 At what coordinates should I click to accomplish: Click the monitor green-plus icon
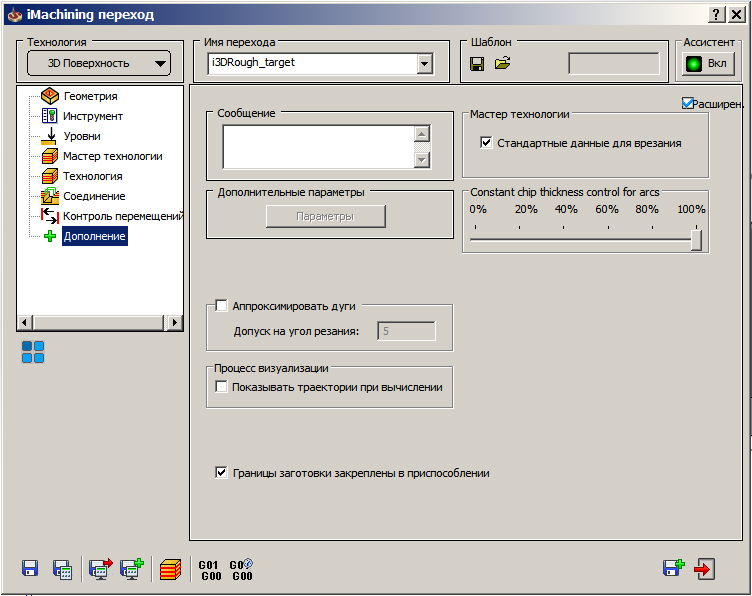tap(132, 569)
